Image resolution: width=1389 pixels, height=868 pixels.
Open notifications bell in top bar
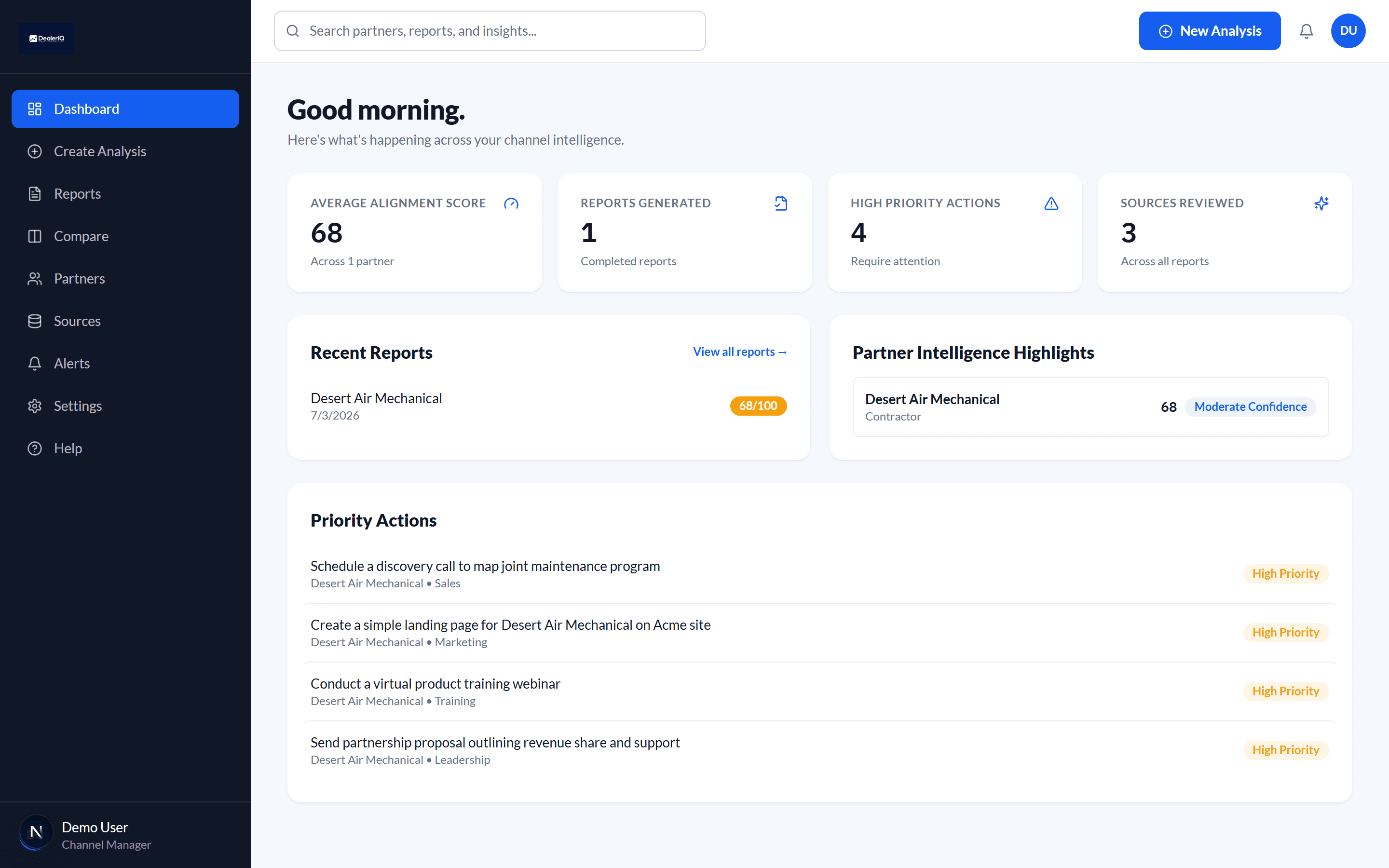[1307, 31]
